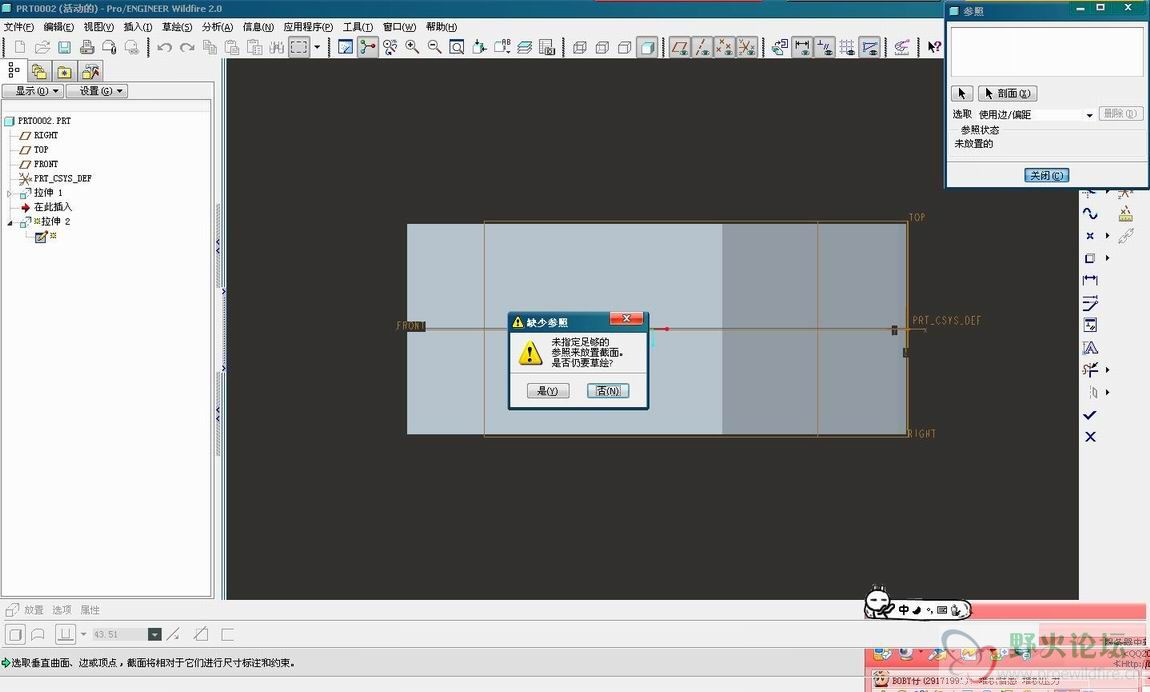The image size is (1150, 692).
Task: Toggle shaded display mode
Action: coord(647,47)
